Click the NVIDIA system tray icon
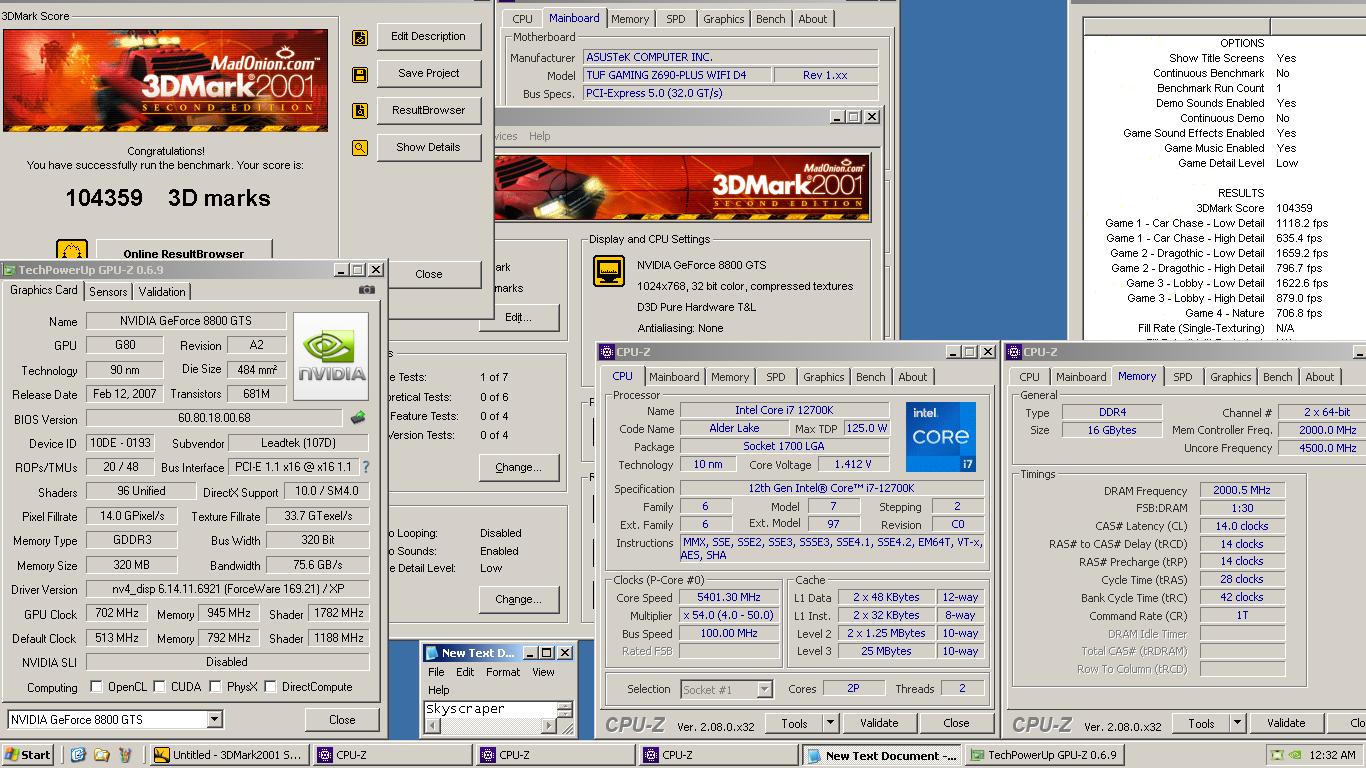 pos(1295,755)
